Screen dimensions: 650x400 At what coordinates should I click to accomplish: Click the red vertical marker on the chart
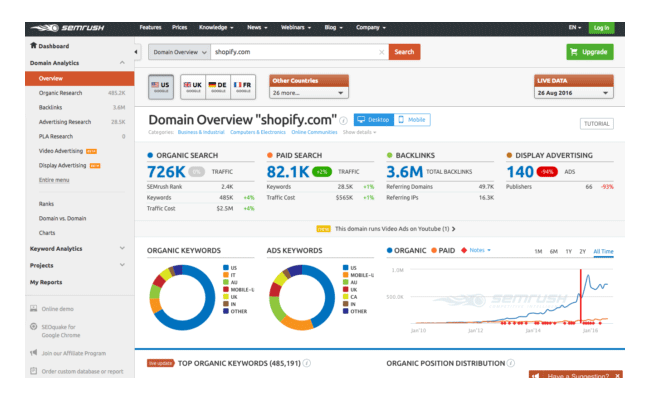(x=580, y=296)
